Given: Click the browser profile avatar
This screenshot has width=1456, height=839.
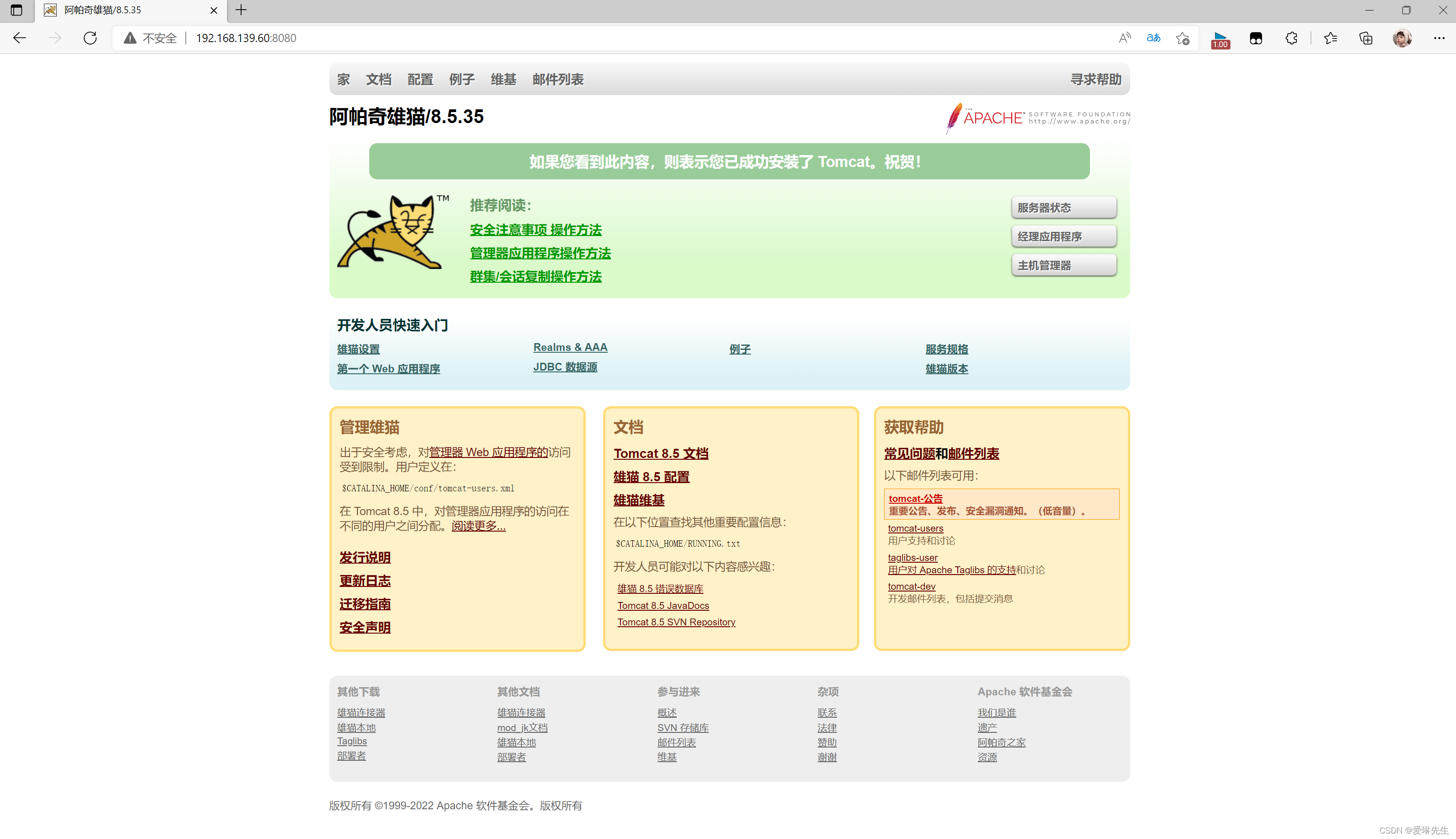Looking at the screenshot, I should (x=1402, y=38).
